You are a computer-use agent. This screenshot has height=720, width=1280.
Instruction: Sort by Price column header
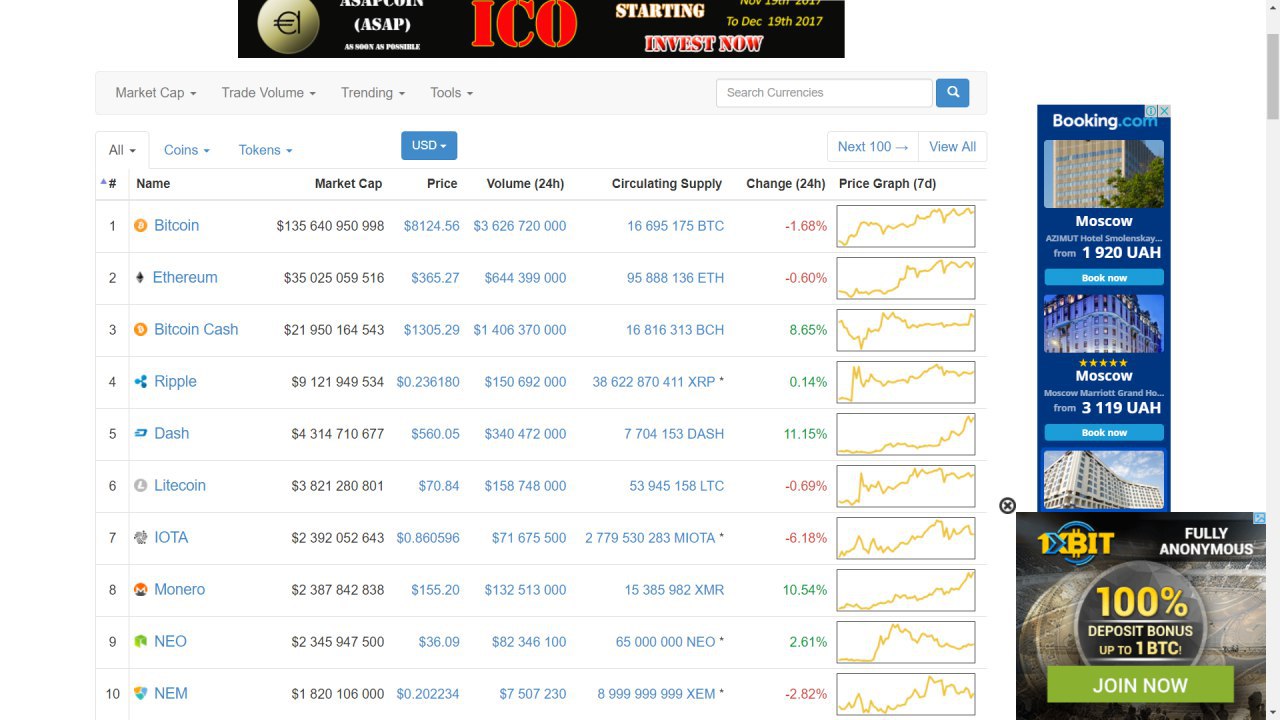442,184
